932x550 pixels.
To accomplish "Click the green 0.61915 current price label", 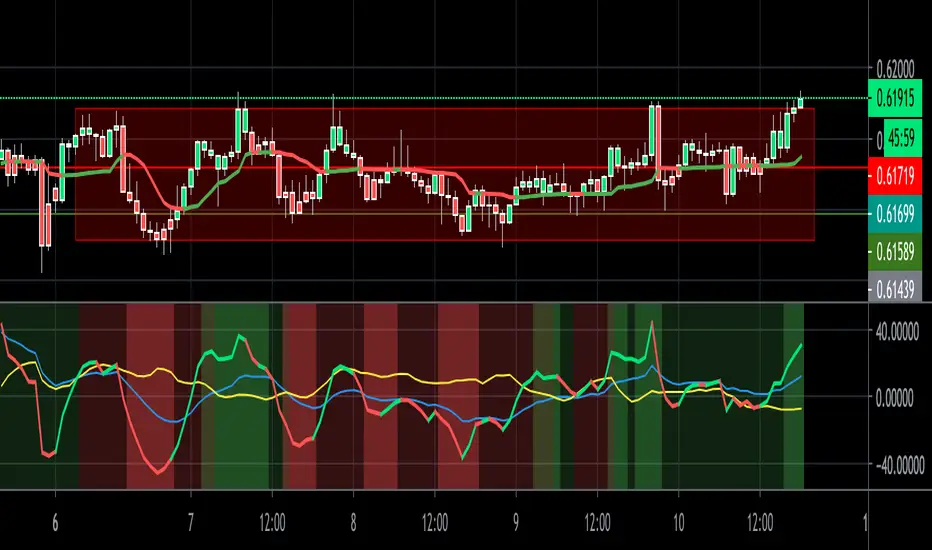I will click(x=895, y=98).
